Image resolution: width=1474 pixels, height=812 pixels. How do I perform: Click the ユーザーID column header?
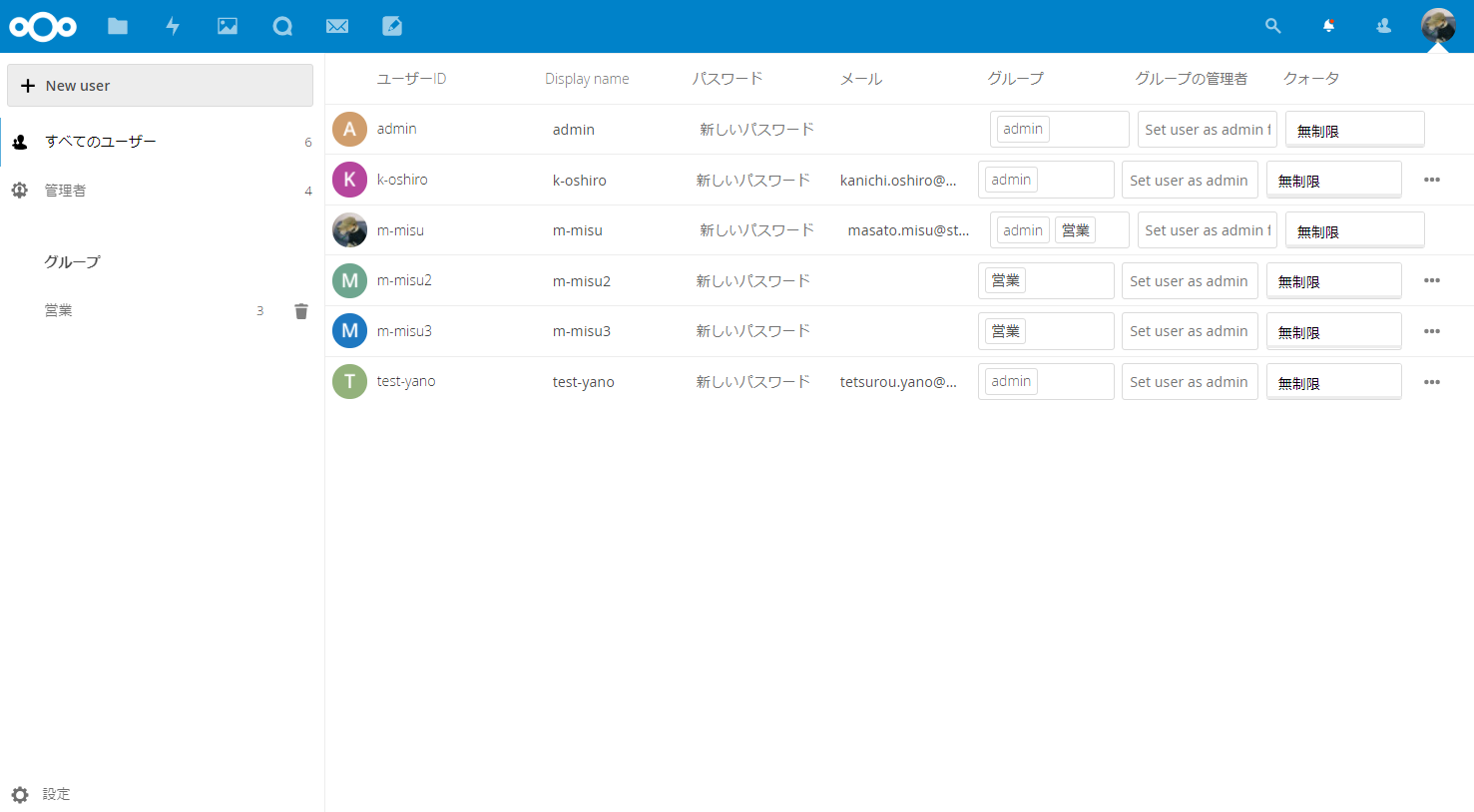(x=411, y=79)
